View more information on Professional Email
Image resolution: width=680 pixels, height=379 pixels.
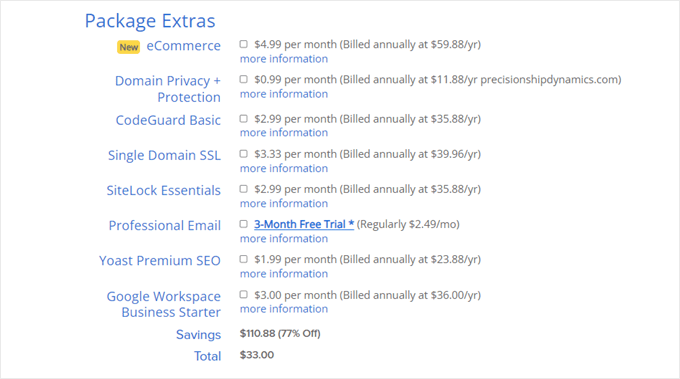coord(284,238)
